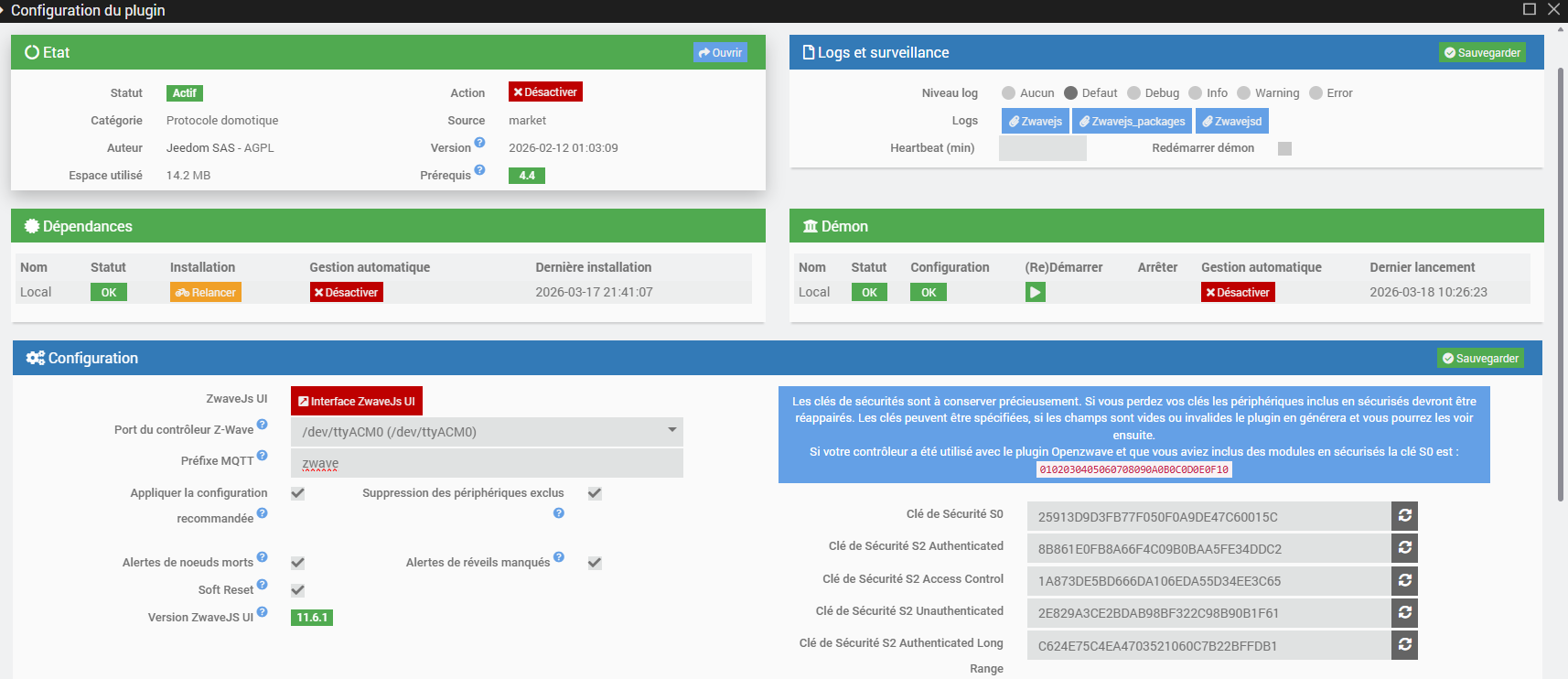
Task: Open the Zwavejs log
Action: click(x=1036, y=121)
